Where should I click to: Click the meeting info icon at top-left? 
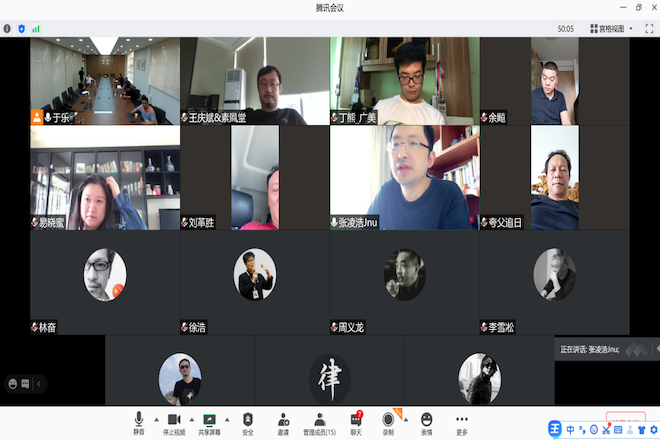tap(7, 29)
